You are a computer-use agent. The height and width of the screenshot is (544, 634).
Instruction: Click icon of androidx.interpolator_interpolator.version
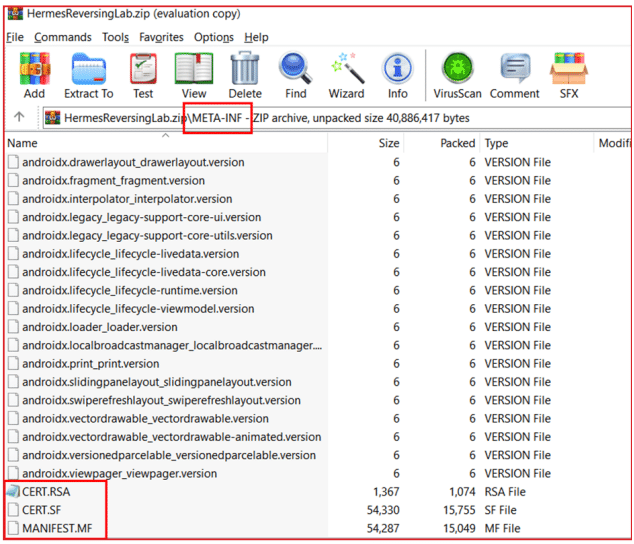tap(13, 199)
